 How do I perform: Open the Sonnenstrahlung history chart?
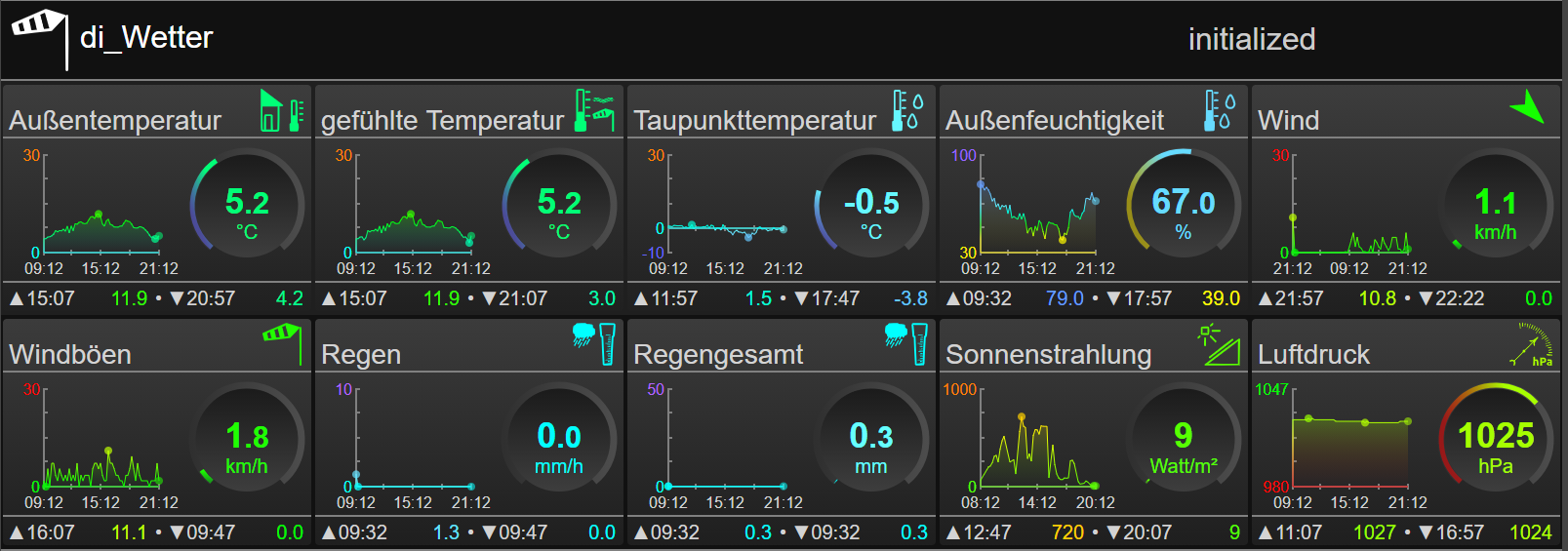point(1029,446)
